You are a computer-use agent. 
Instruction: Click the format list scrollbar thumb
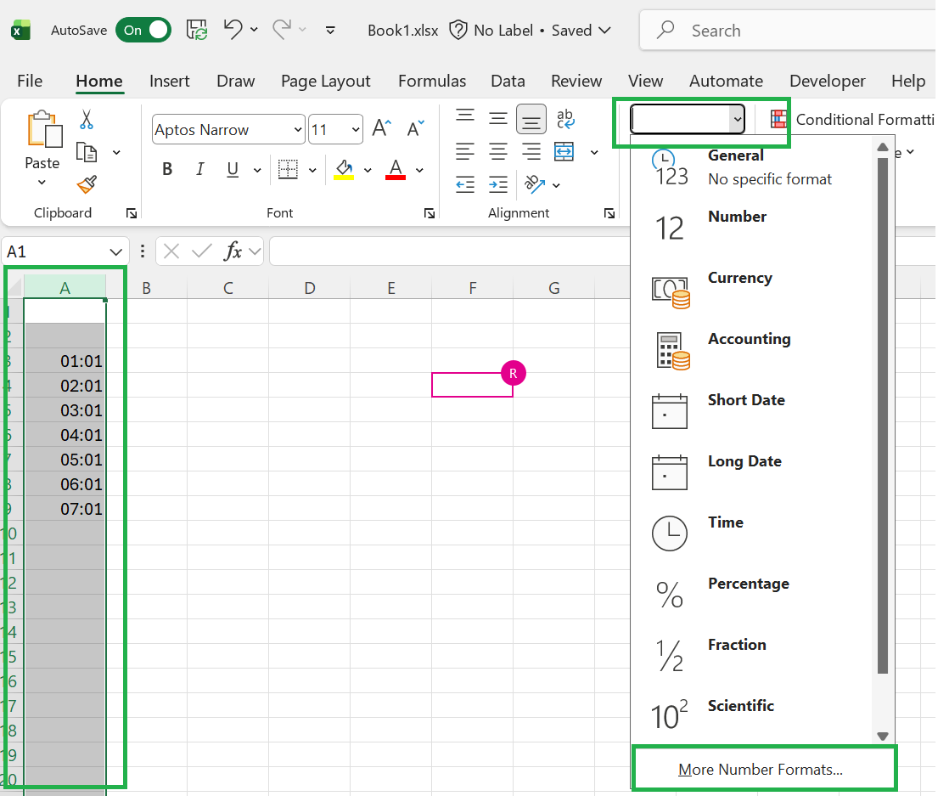point(883,415)
